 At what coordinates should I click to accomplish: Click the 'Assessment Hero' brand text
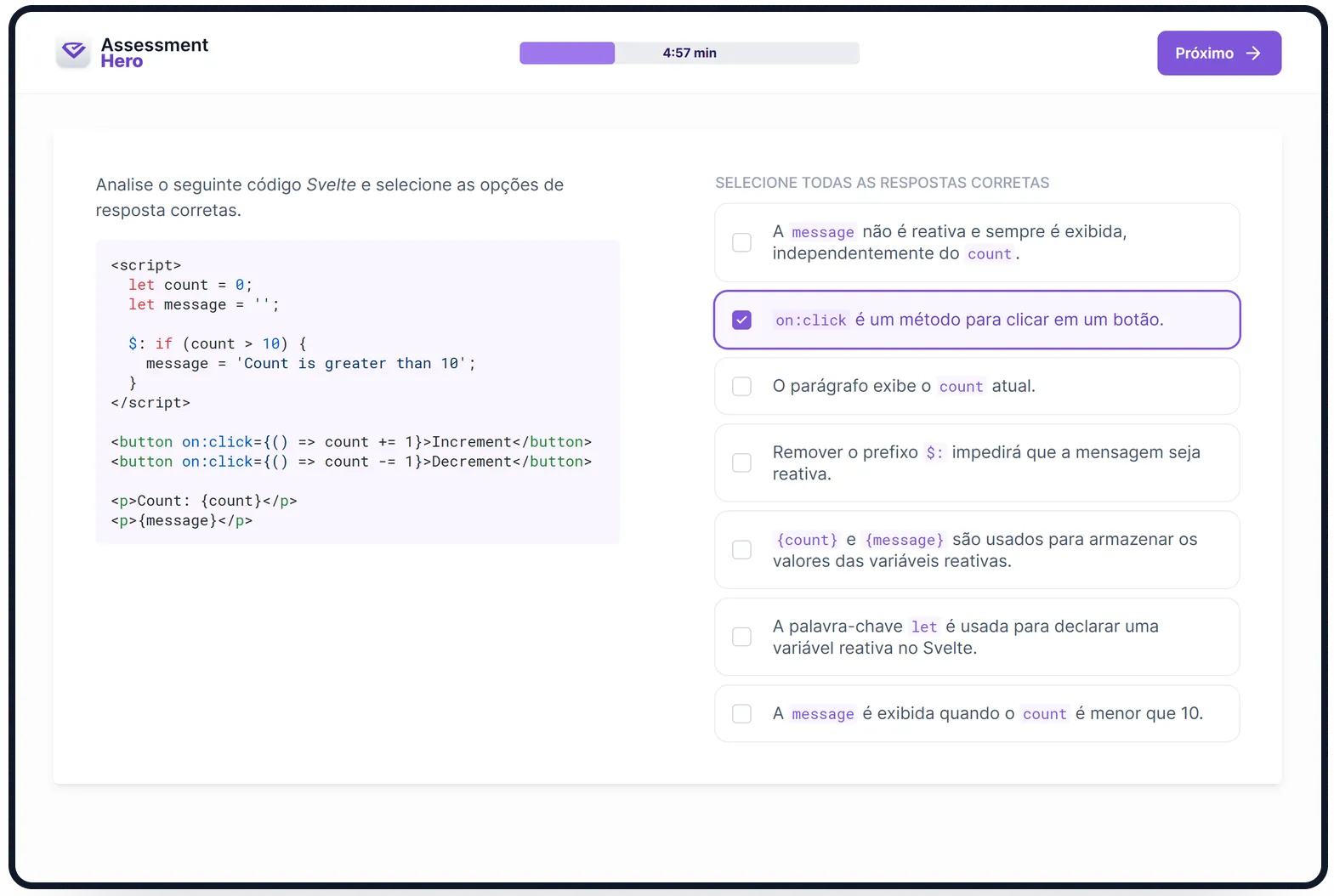(x=154, y=53)
